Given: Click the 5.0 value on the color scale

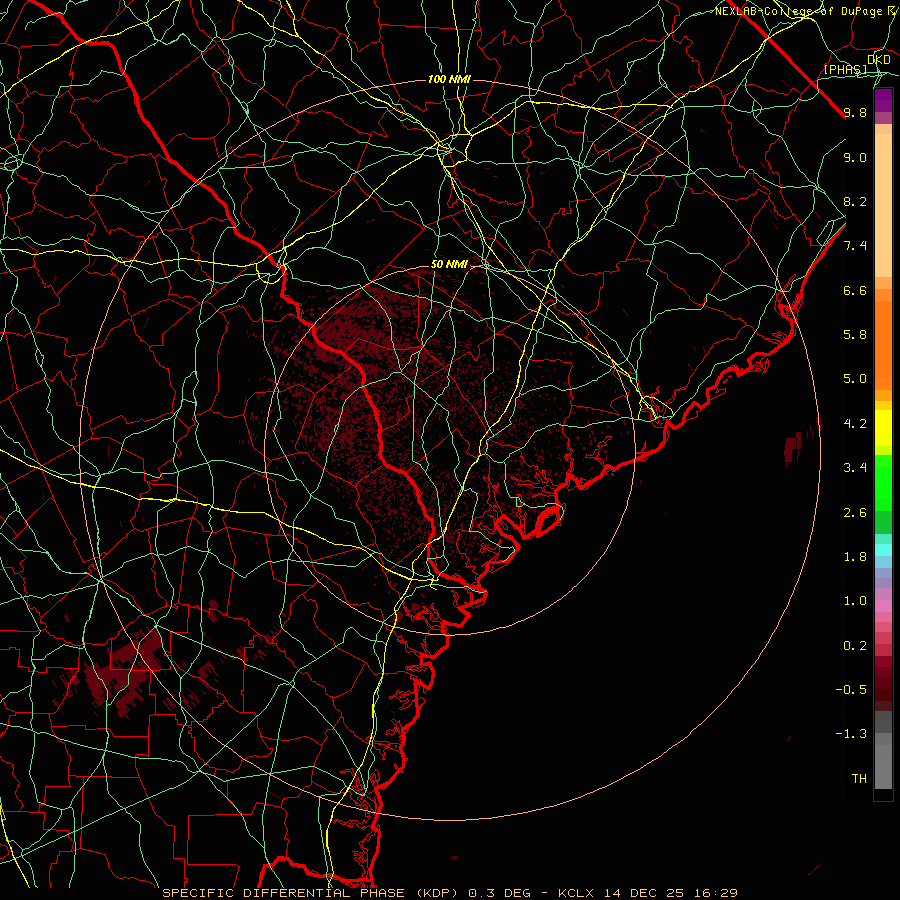Looking at the screenshot, I should (x=855, y=379).
